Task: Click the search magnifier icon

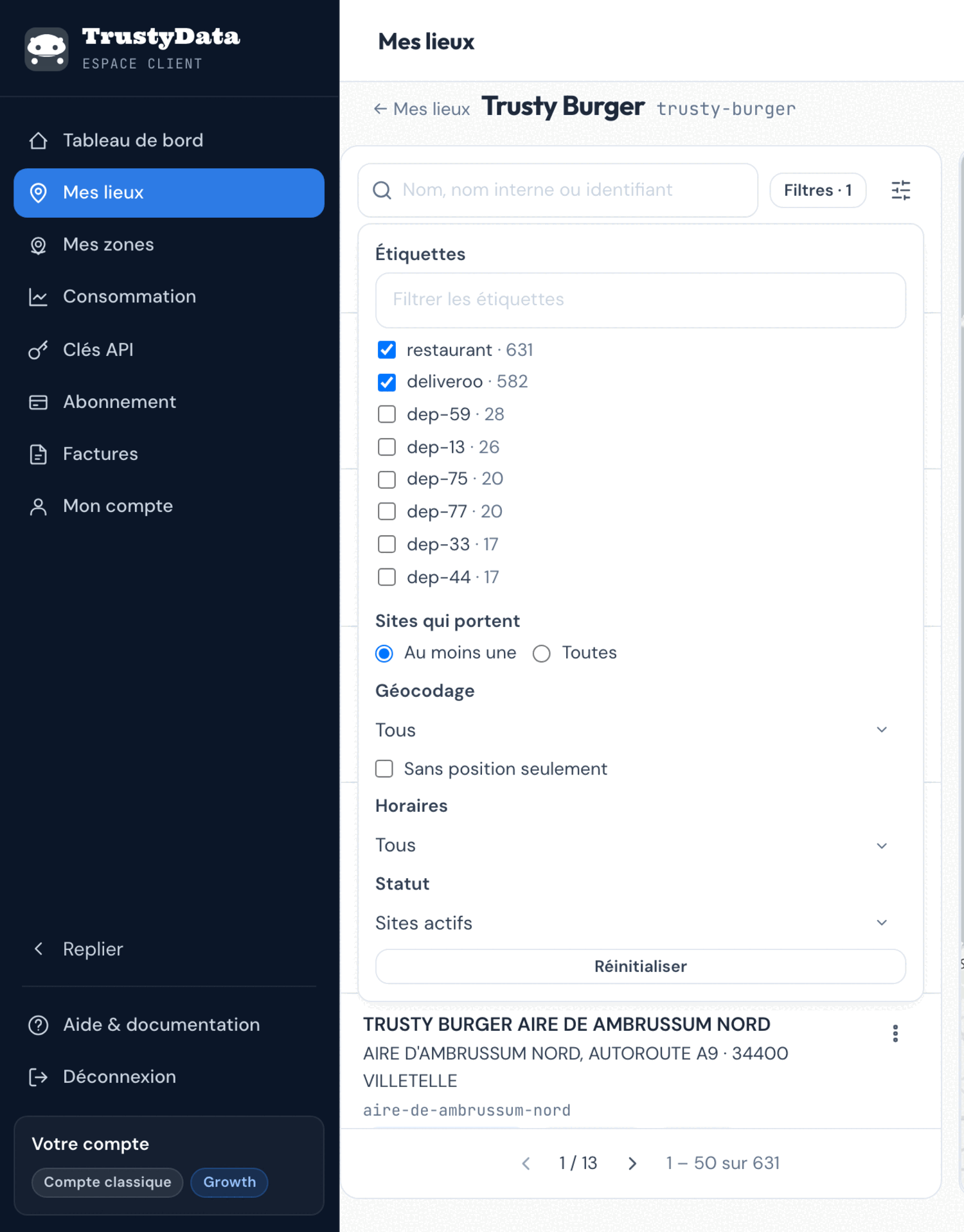Action: [382, 190]
